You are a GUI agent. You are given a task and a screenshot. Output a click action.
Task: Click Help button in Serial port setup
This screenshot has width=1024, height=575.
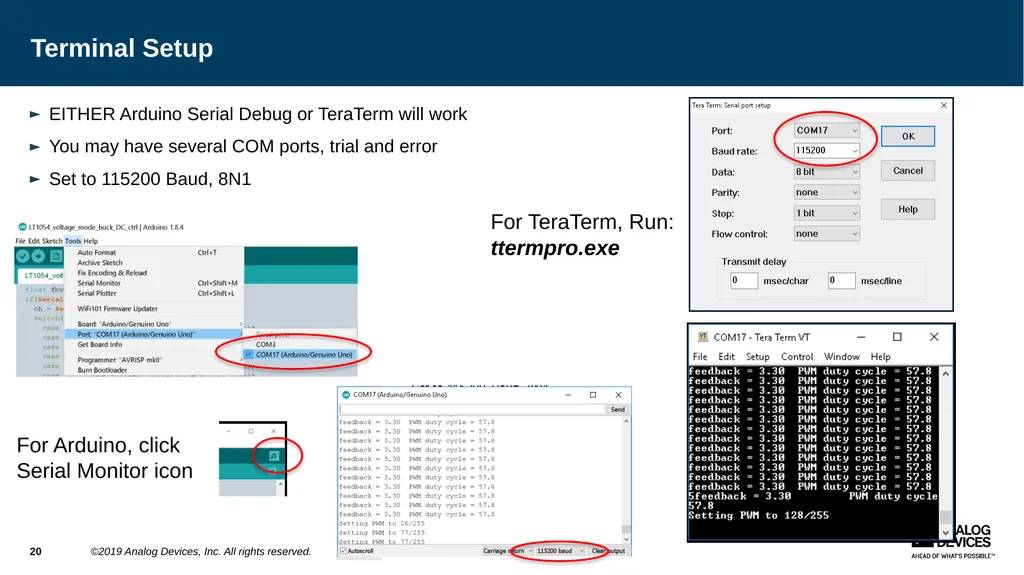click(x=908, y=209)
